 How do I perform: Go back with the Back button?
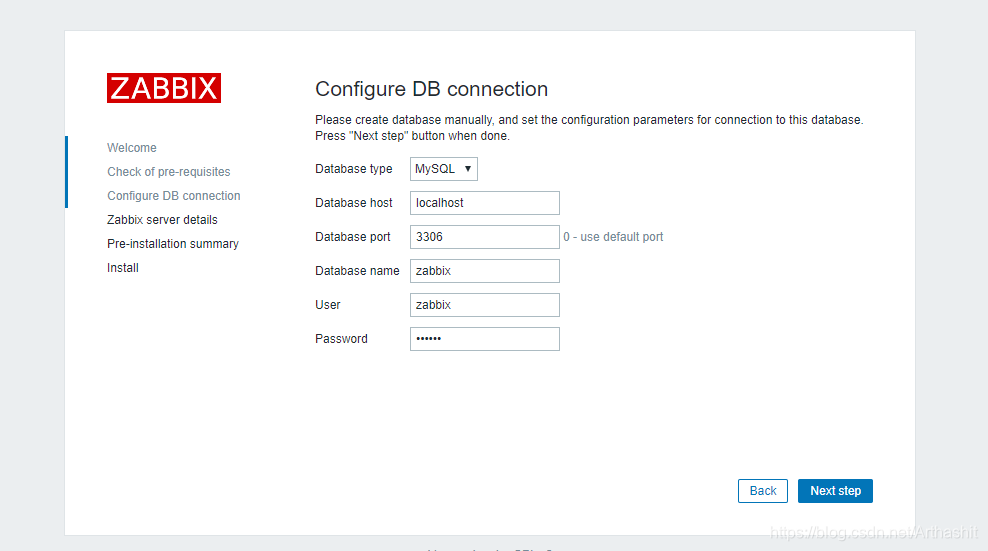tap(762, 491)
